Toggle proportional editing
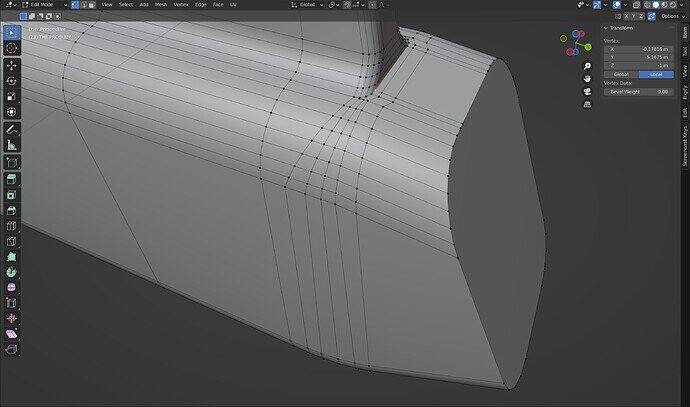The image size is (690, 407). [372, 5]
